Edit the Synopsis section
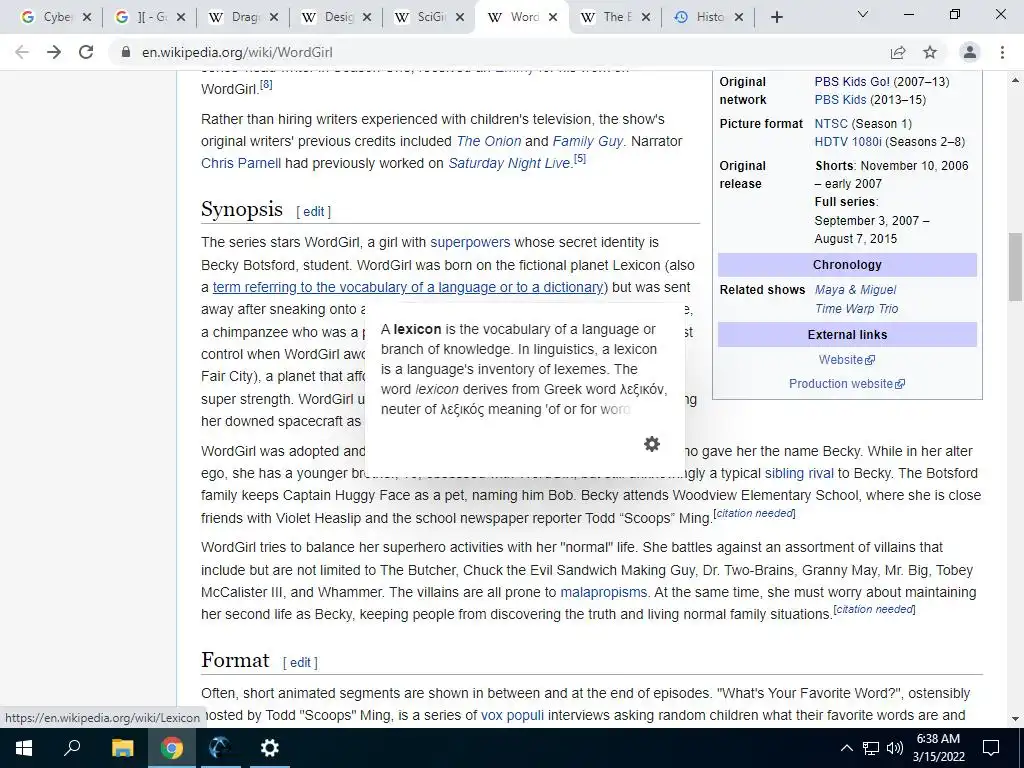Viewport: 1024px width, 768px height. (x=313, y=212)
